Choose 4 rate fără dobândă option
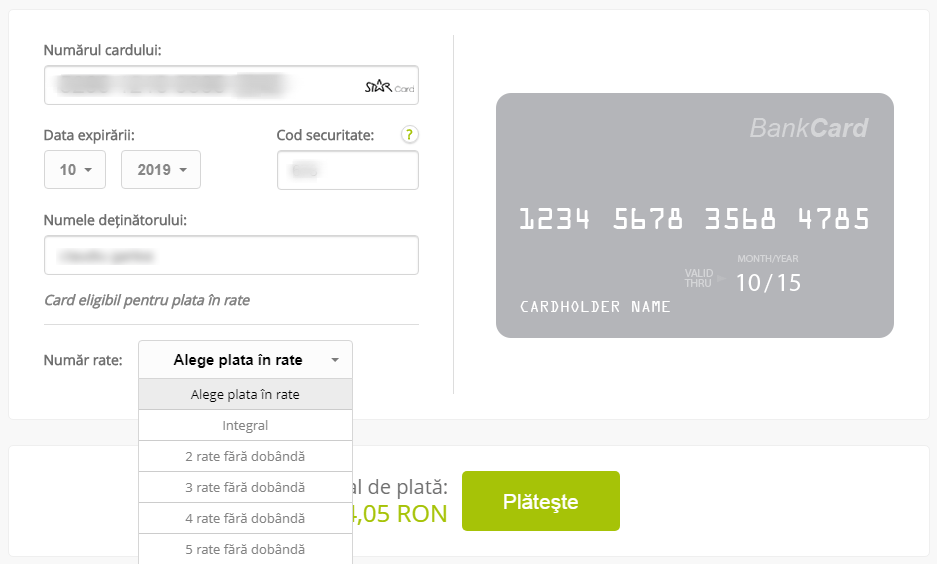This screenshot has width=937, height=564. [x=245, y=518]
